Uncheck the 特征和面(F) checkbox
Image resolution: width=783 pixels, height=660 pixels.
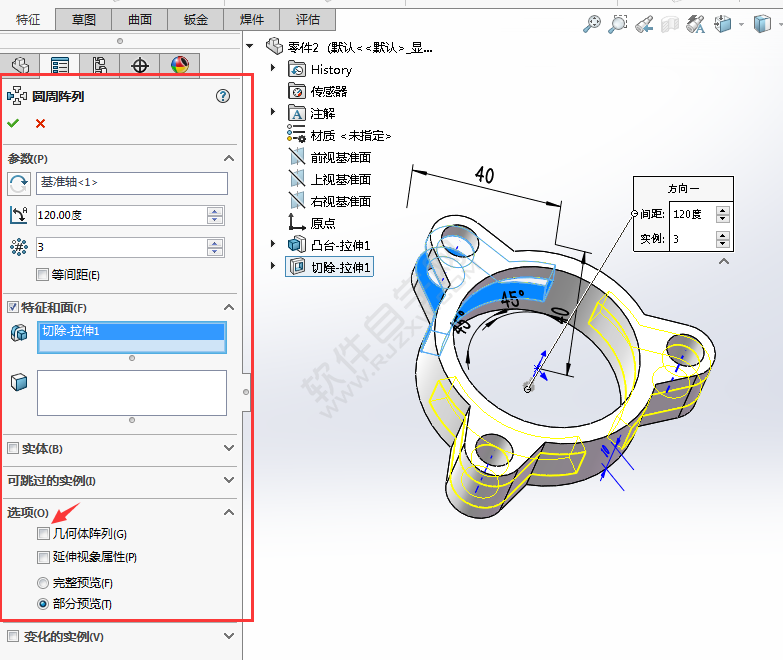click(13, 307)
